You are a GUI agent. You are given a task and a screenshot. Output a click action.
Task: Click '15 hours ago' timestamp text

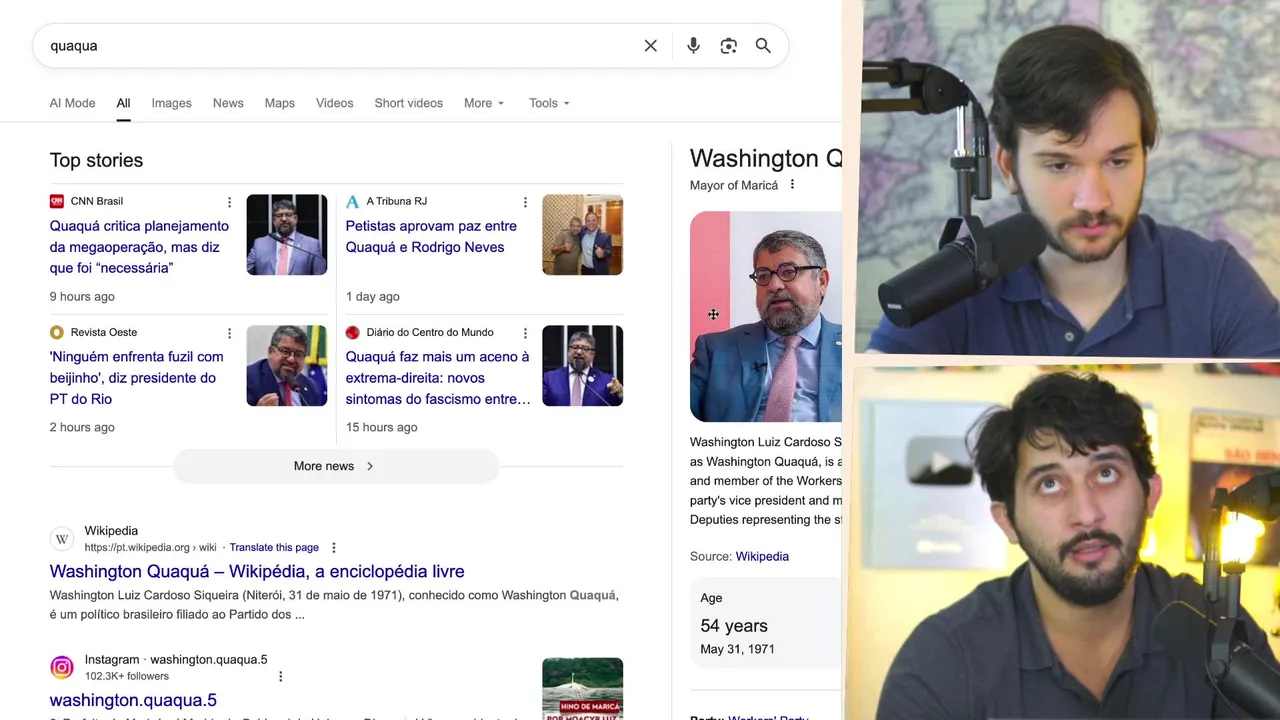(x=381, y=428)
